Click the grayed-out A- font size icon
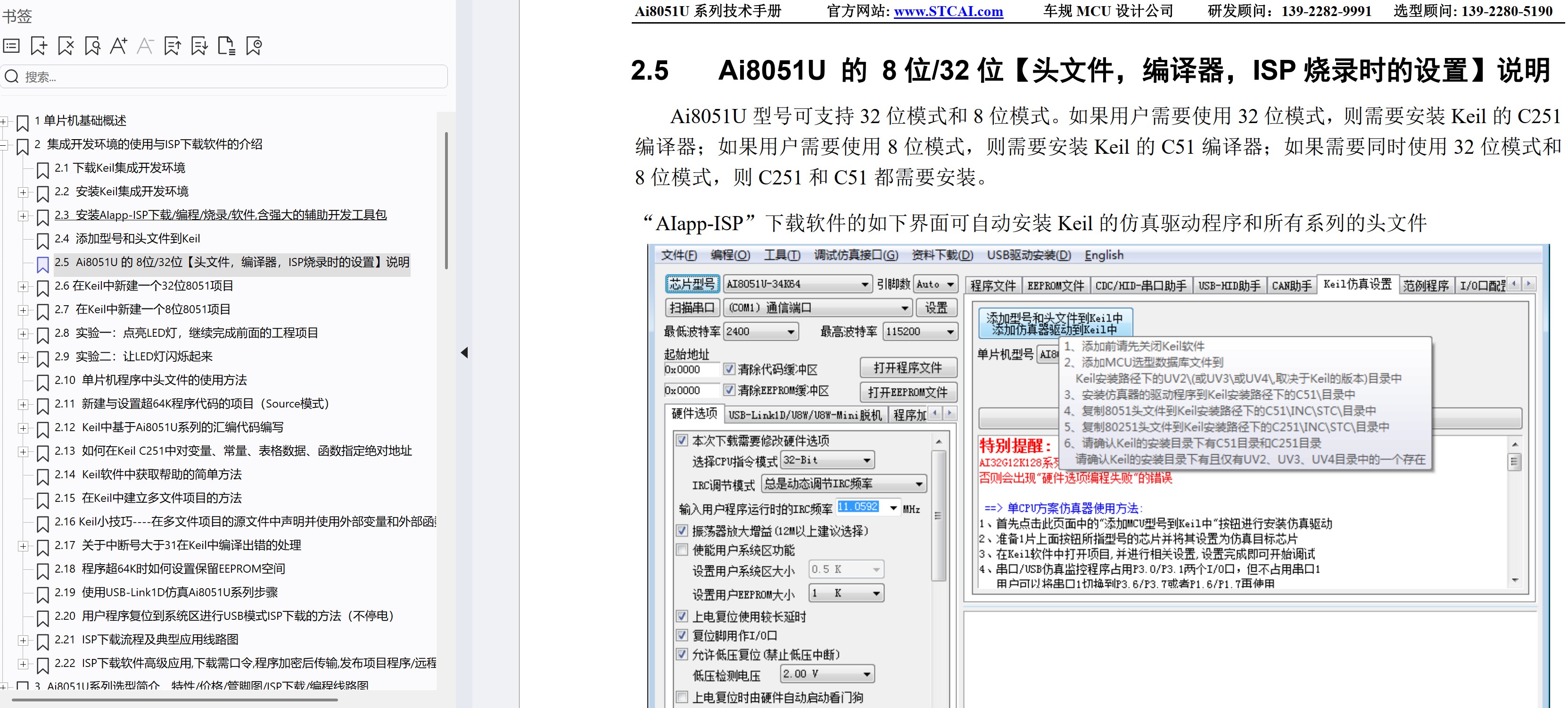 pyautogui.click(x=145, y=46)
